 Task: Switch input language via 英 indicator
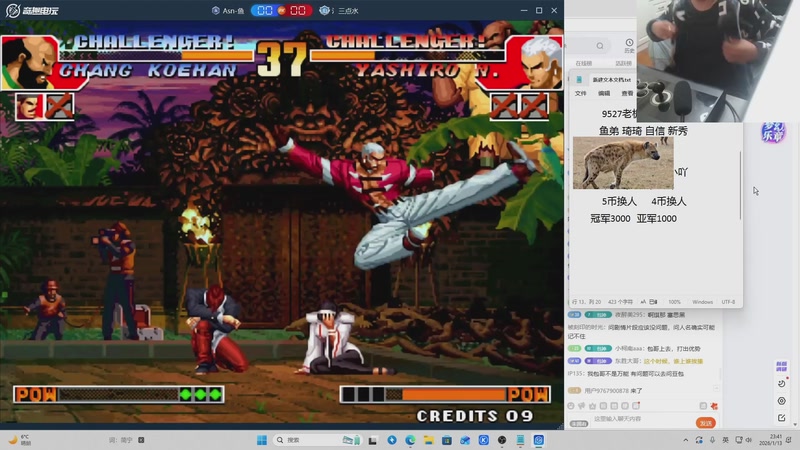pos(725,440)
